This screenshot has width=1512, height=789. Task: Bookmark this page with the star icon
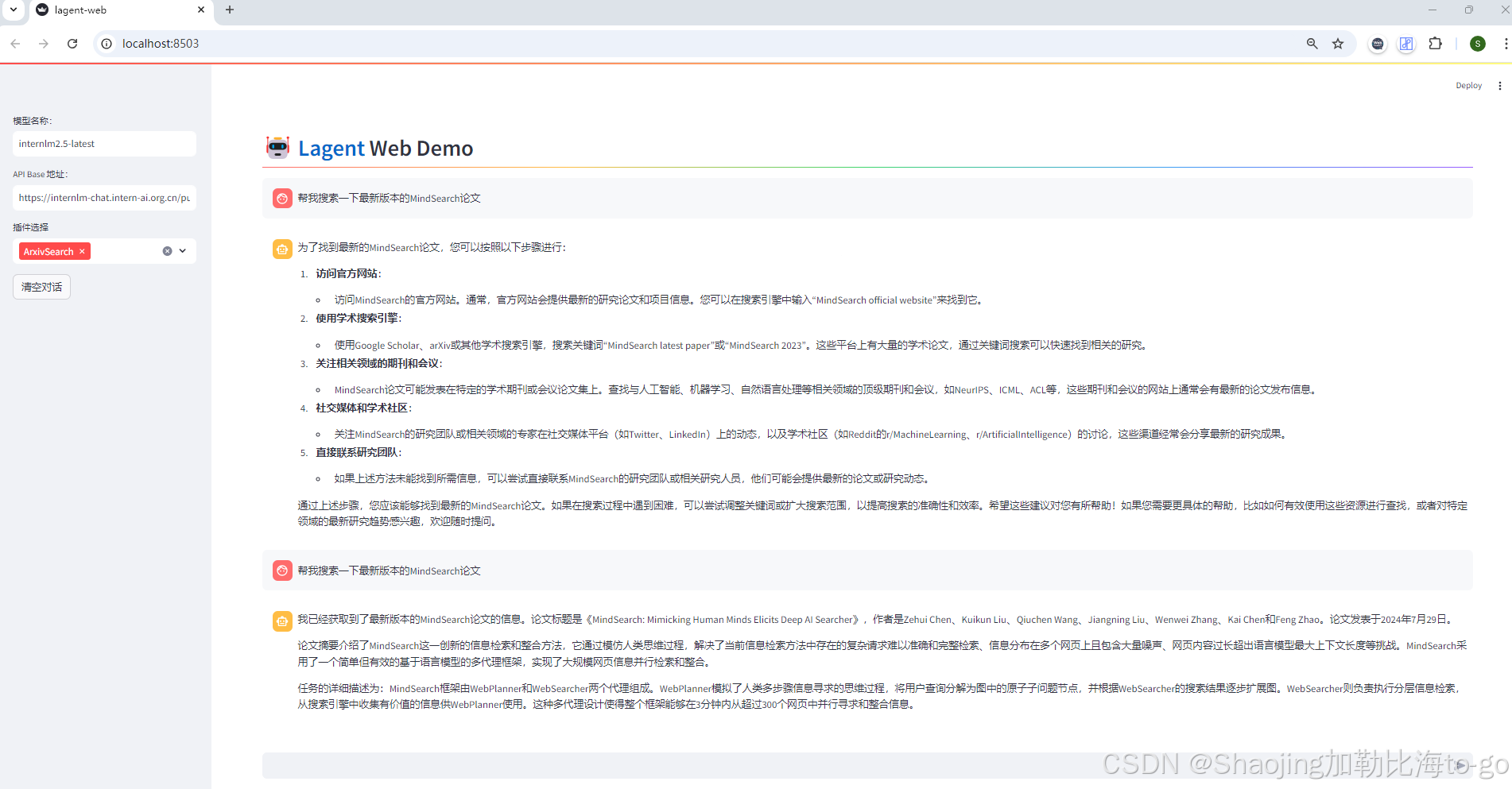[x=1338, y=44]
